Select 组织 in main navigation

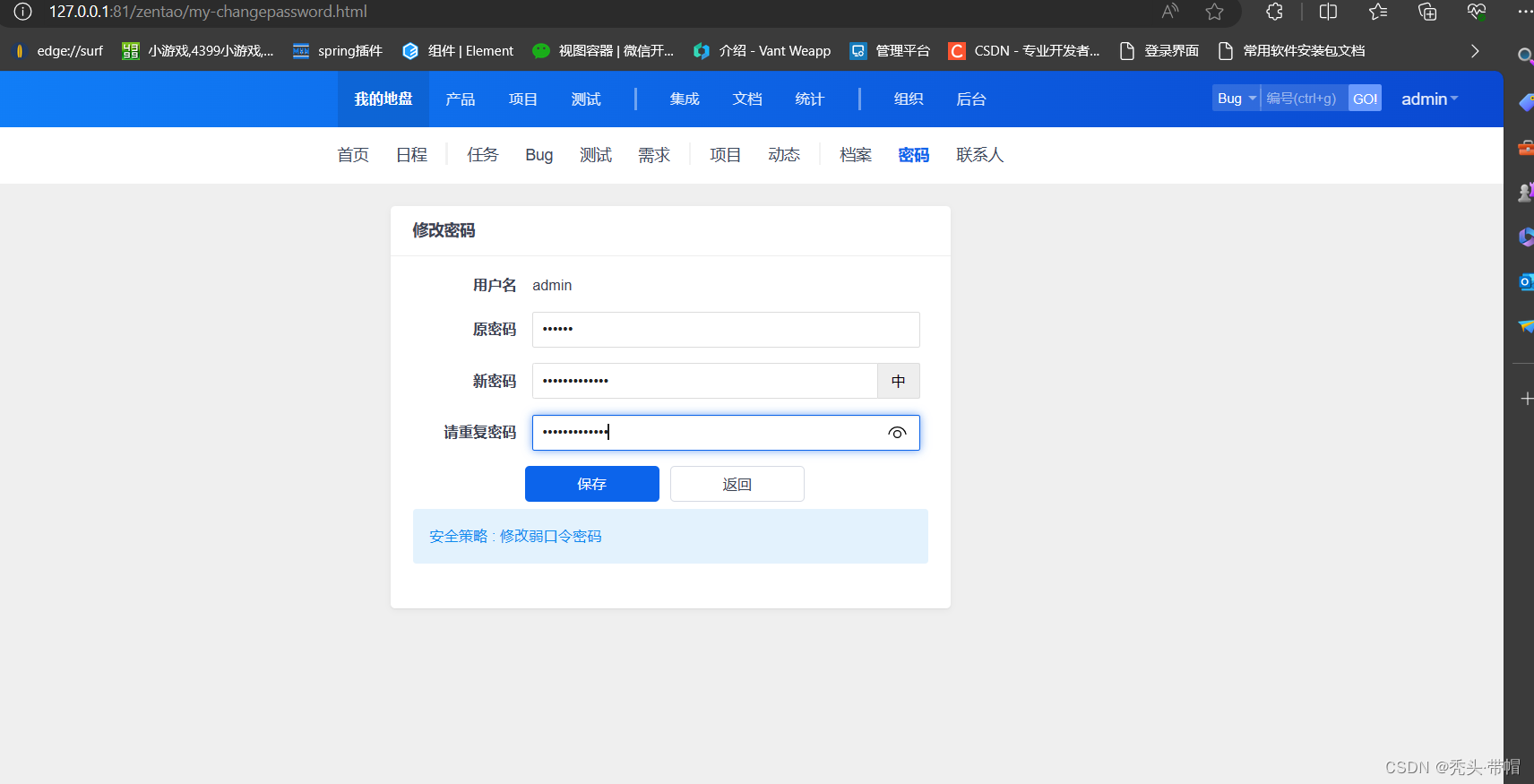909,99
